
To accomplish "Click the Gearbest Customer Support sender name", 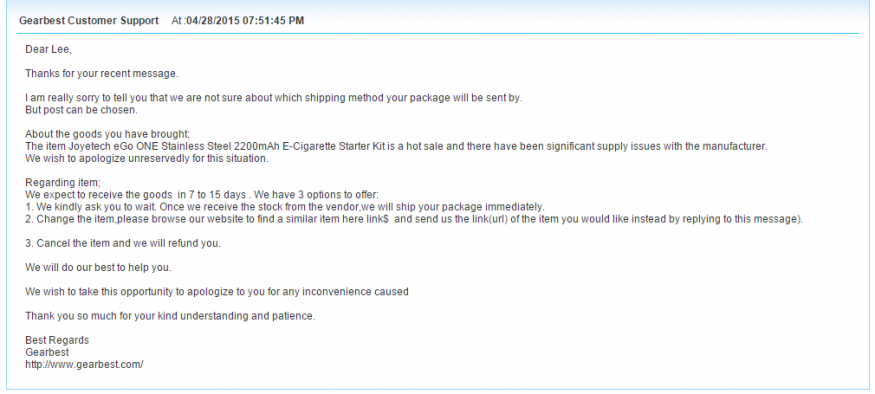I will pyautogui.click(x=89, y=21).
